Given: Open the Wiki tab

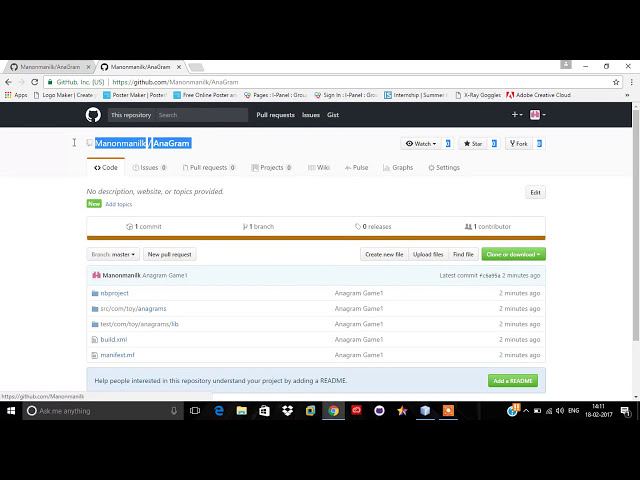Looking at the screenshot, I should click(319, 167).
